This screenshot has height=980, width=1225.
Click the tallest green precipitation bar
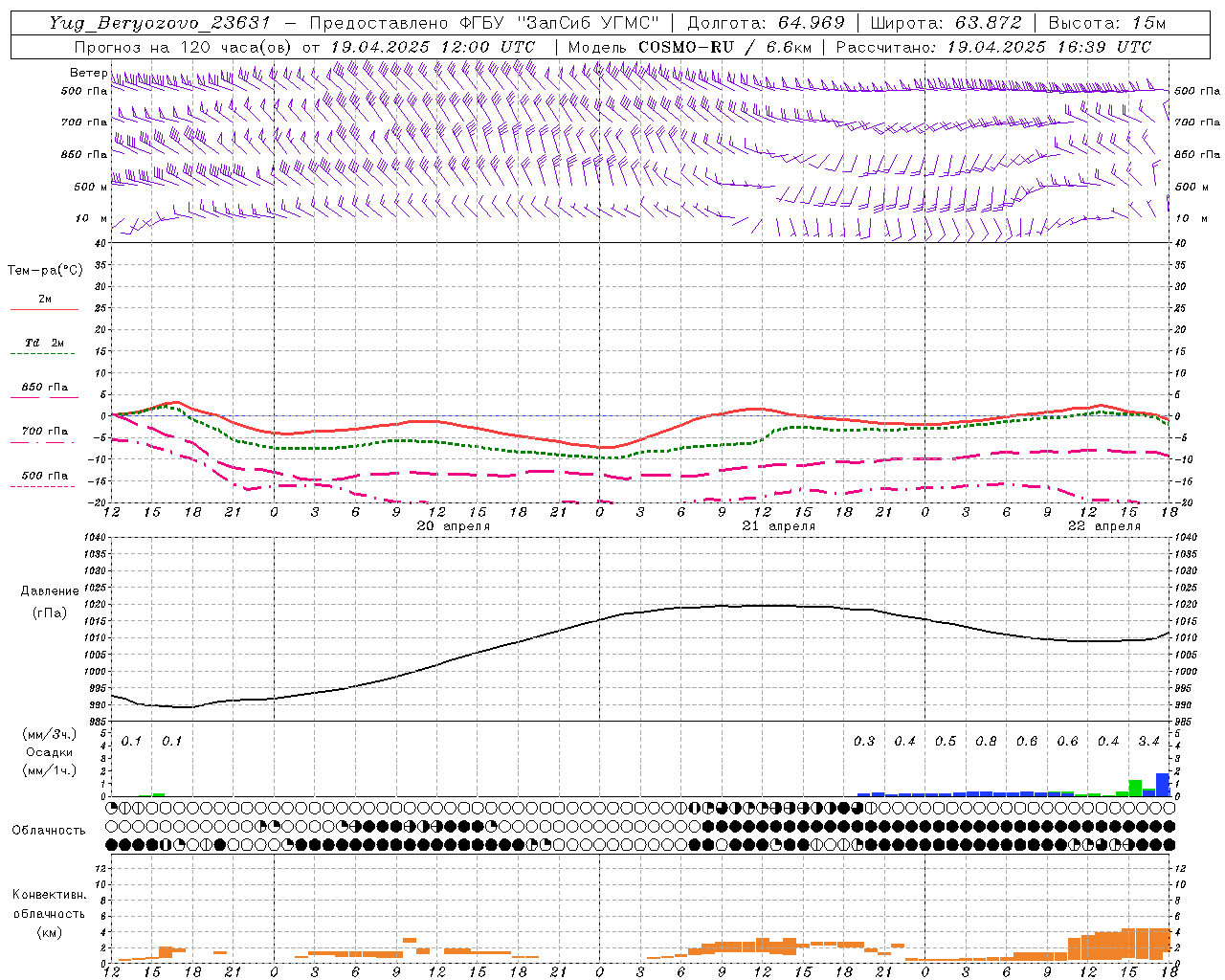pyautogui.click(x=1135, y=789)
